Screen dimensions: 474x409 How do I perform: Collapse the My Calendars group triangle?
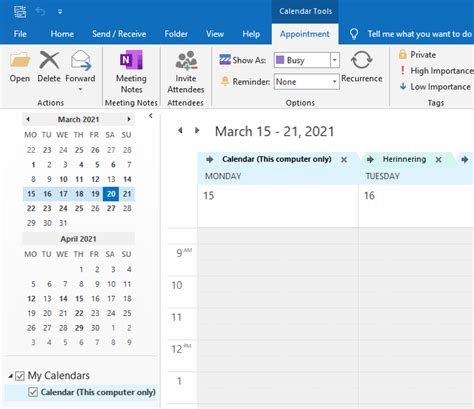tap(11, 376)
